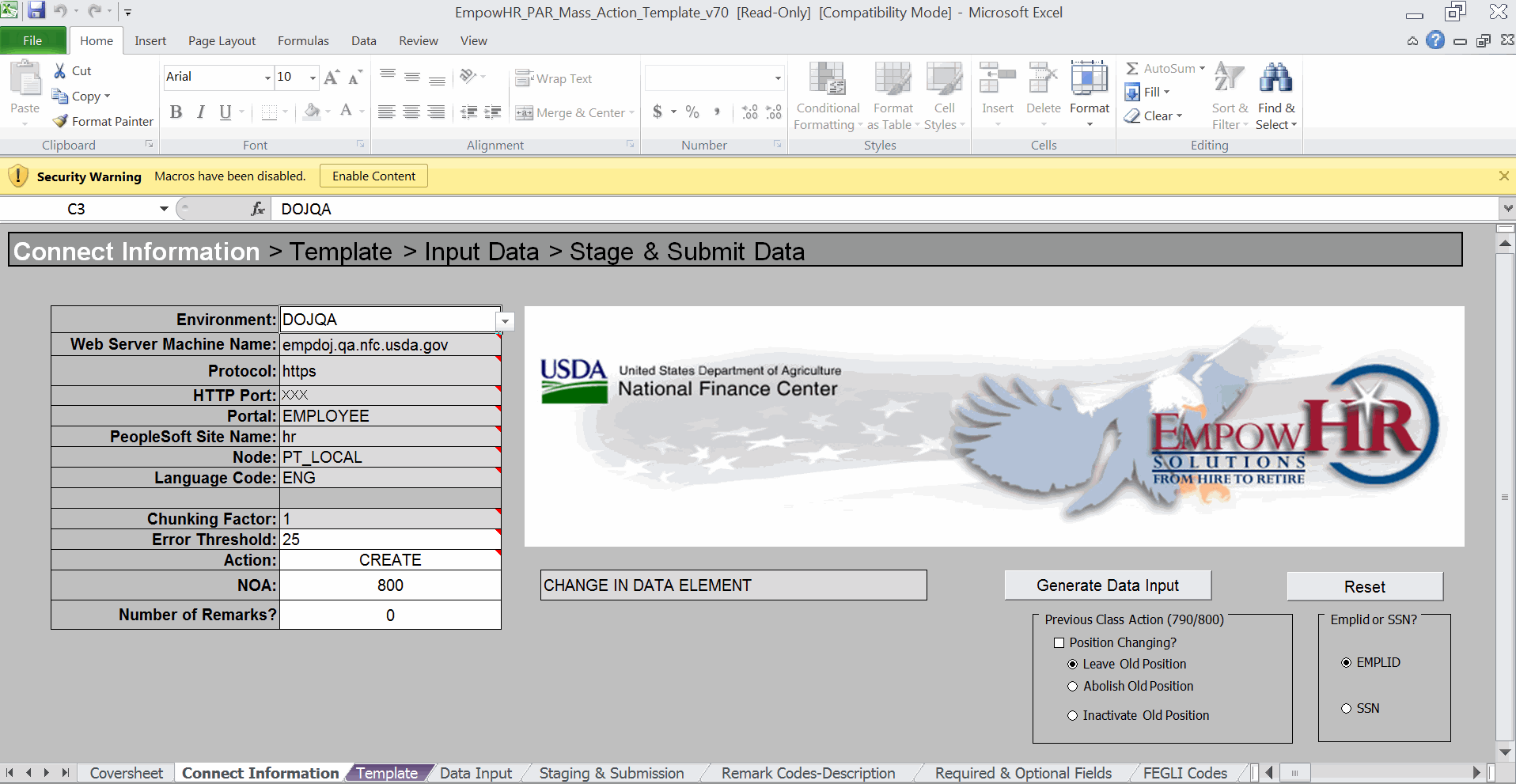Expand the formula bar chevron

pos(1508,209)
